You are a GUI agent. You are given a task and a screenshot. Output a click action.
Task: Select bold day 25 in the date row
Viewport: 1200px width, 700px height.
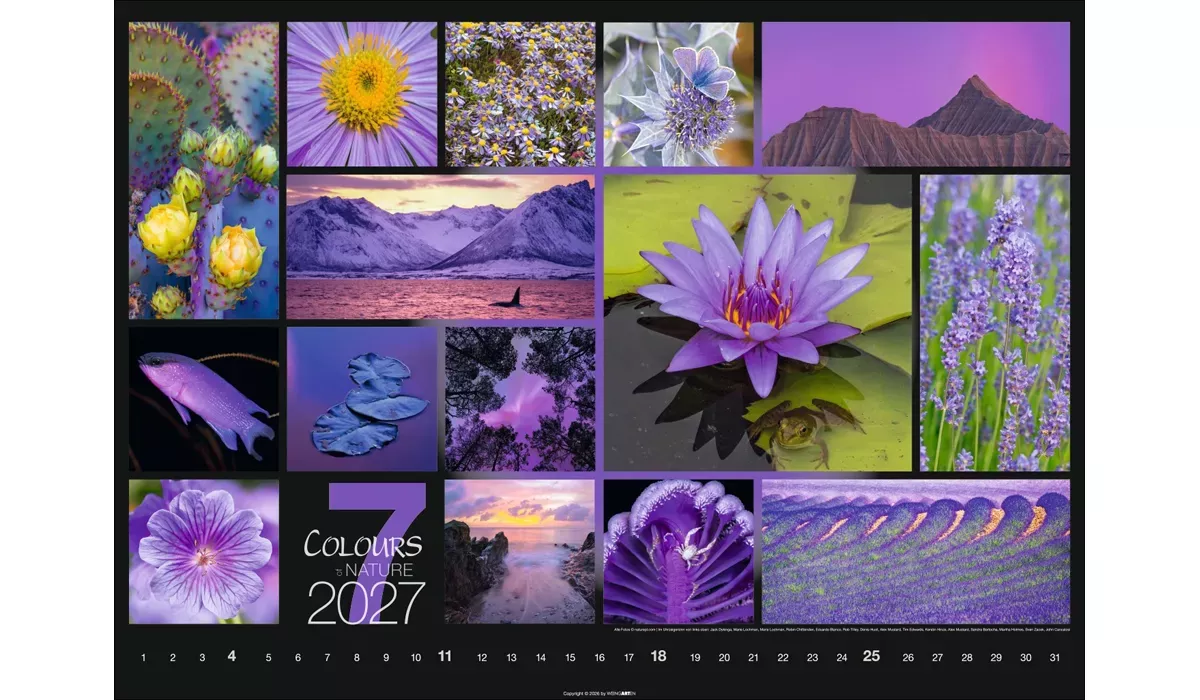coord(872,657)
